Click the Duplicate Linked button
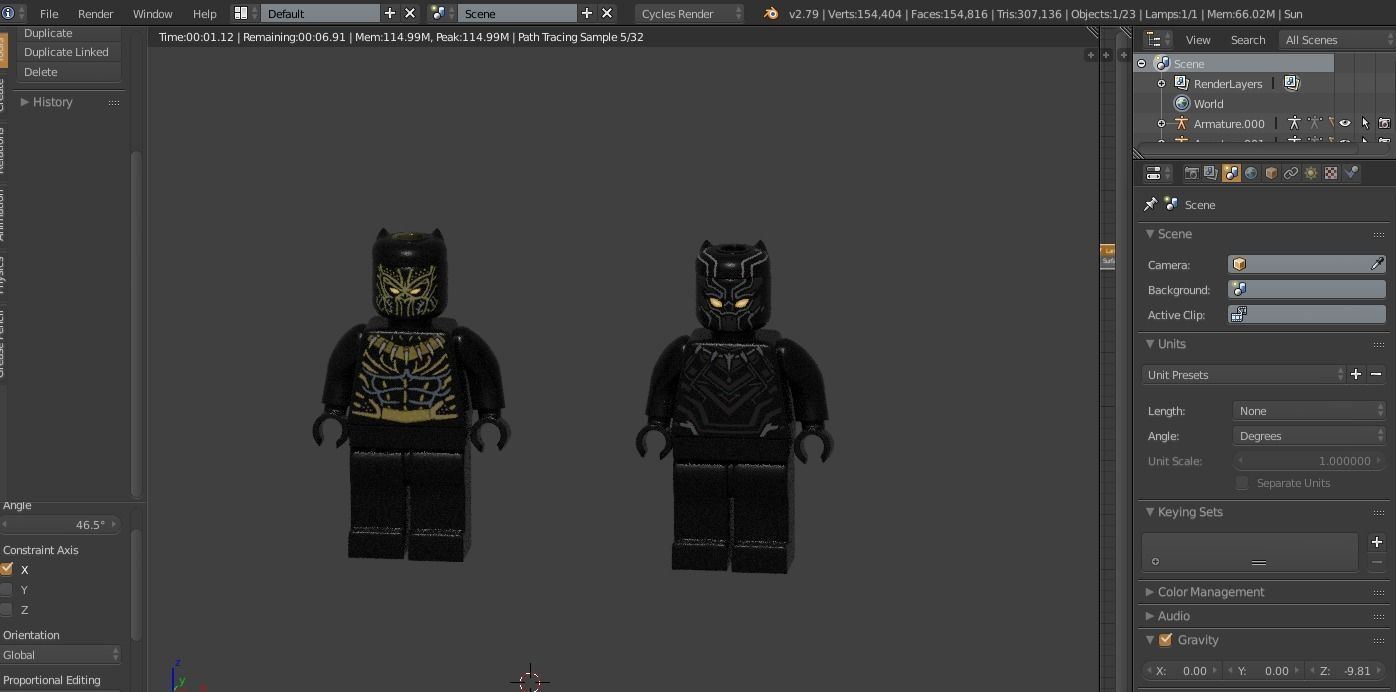 click(x=68, y=51)
